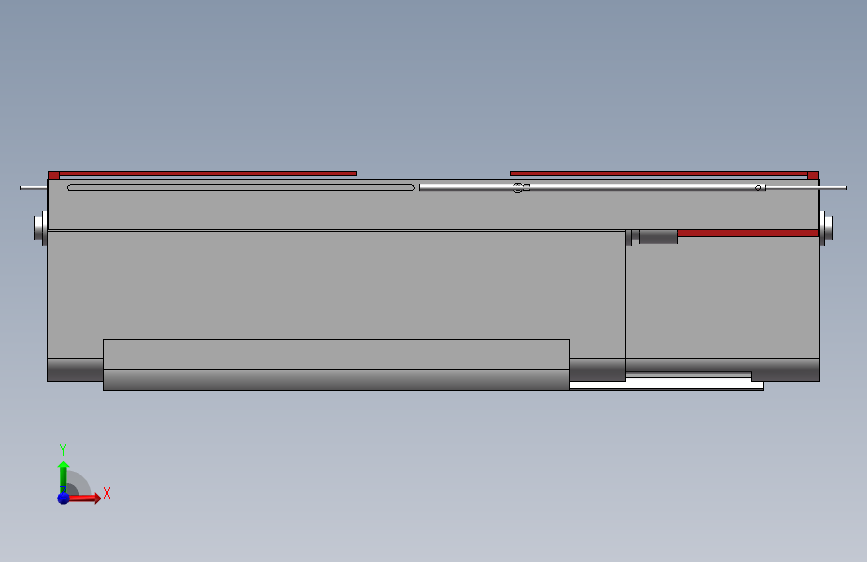This screenshot has height=562, width=867.
Task: Select the lower center raised panel face
Action: [x=336, y=354]
